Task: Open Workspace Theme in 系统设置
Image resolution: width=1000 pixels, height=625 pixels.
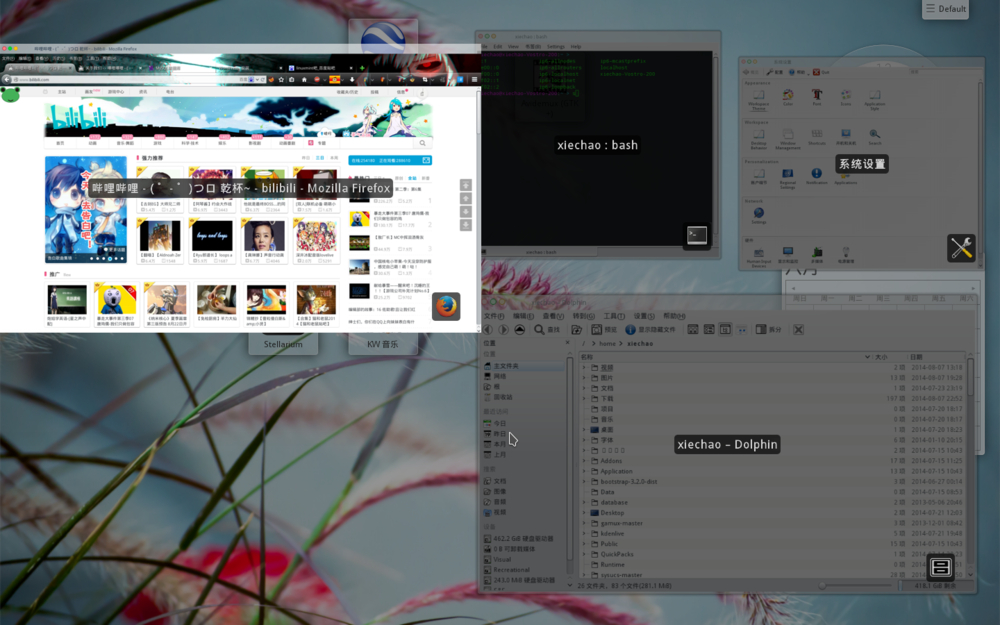Action: point(758,99)
